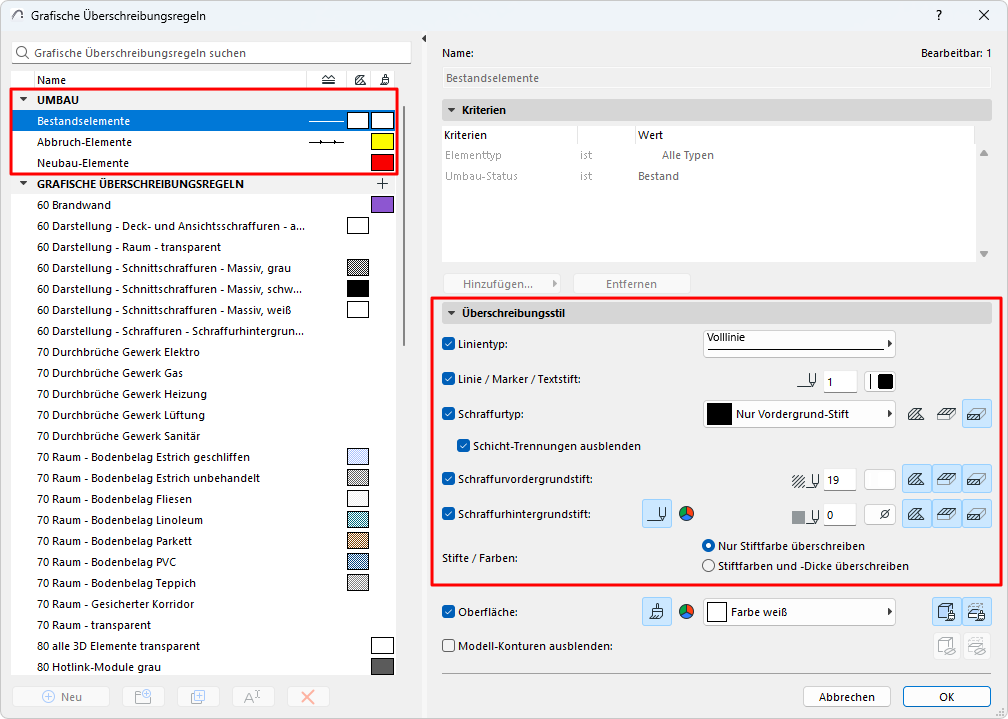The height and width of the screenshot is (719, 1008).
Task: Click transparent color swatch for Schraffurhintergrundstift
Action: [x=880, y=514]
